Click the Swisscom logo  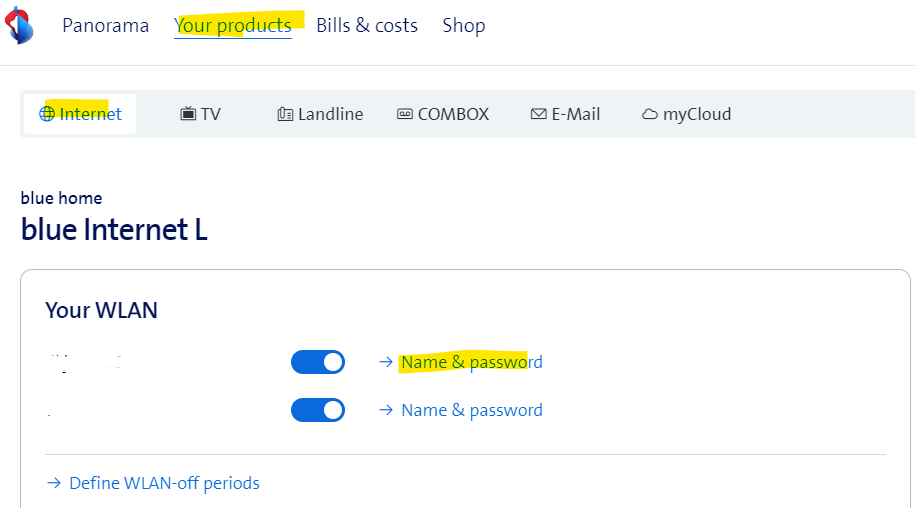[x=19, y=24]
